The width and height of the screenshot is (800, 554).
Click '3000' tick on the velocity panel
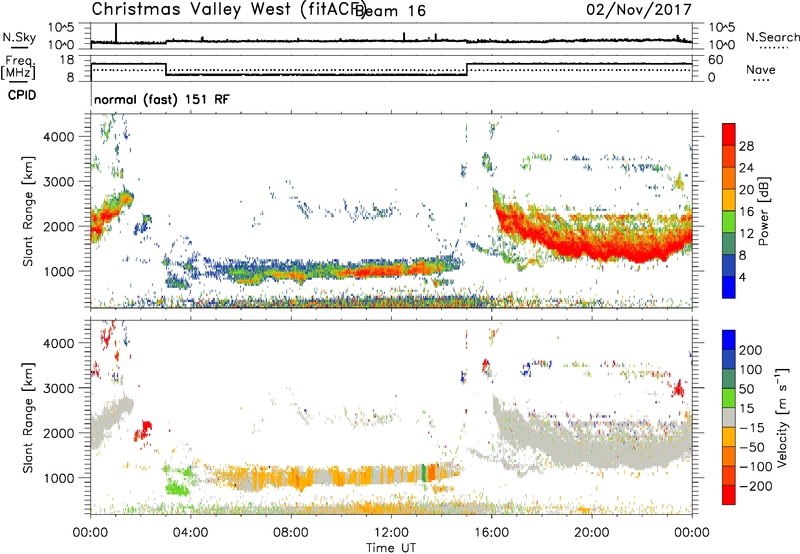tap(59, 388)
